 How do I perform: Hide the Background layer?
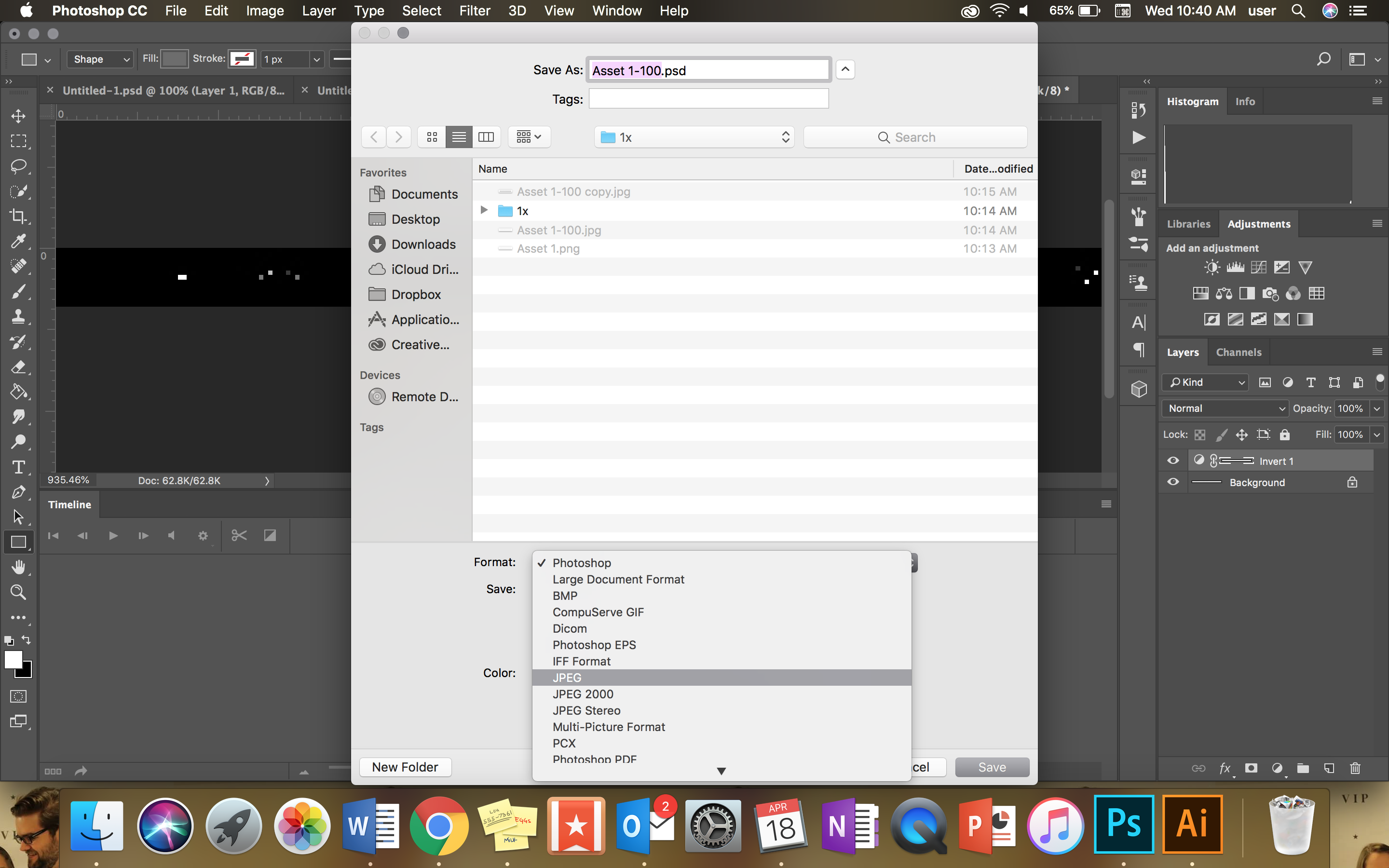click(1173, 482)
